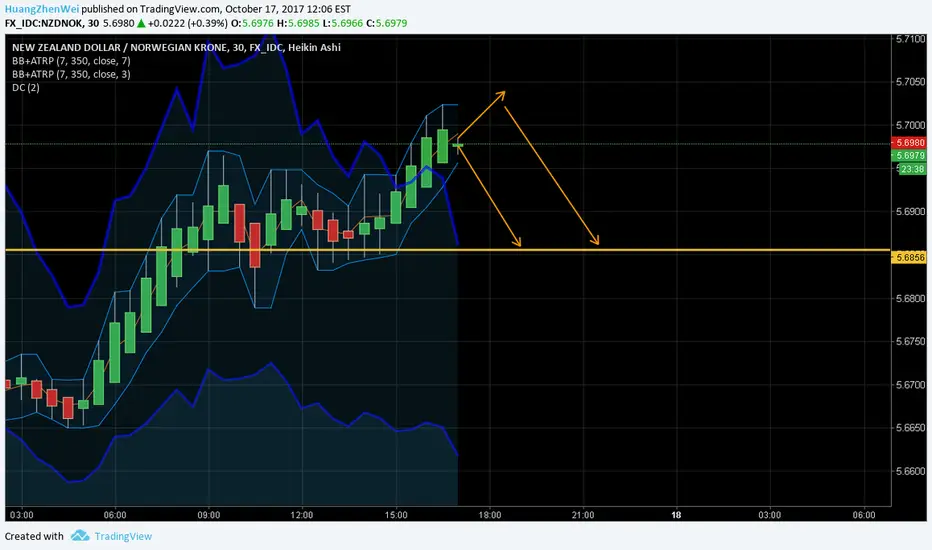The image size is (932, 550).
Task: Click the BB+ATRP (7, 350, close, 3) indicator label
Action: pyautogui.click(x=71, y=74)
